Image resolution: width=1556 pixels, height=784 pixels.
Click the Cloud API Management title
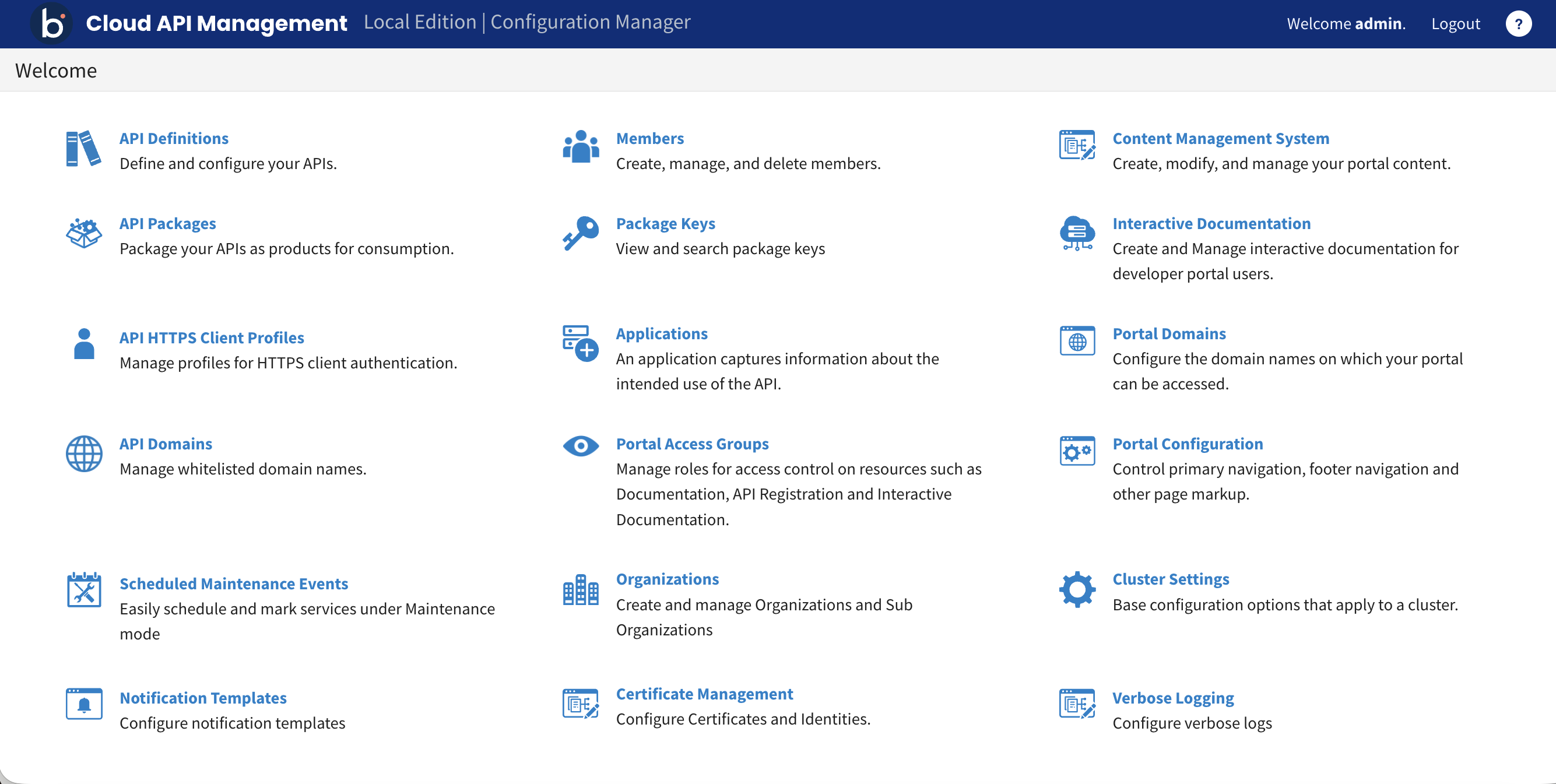click(216, 23)
